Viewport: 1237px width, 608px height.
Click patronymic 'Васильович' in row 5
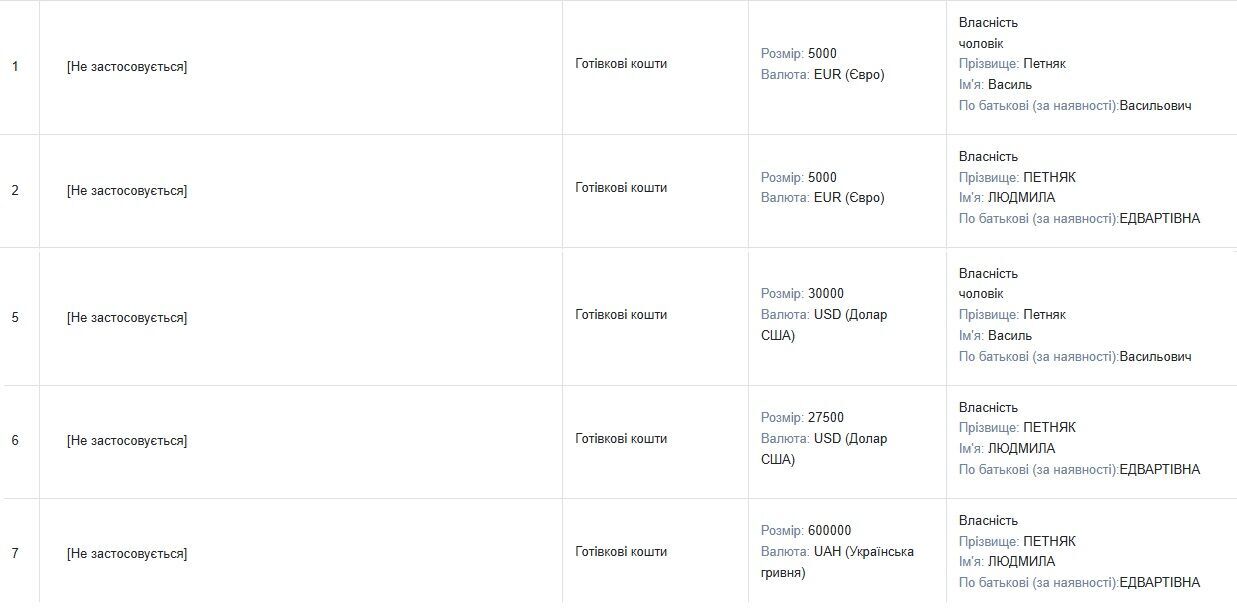(1156, 357)
